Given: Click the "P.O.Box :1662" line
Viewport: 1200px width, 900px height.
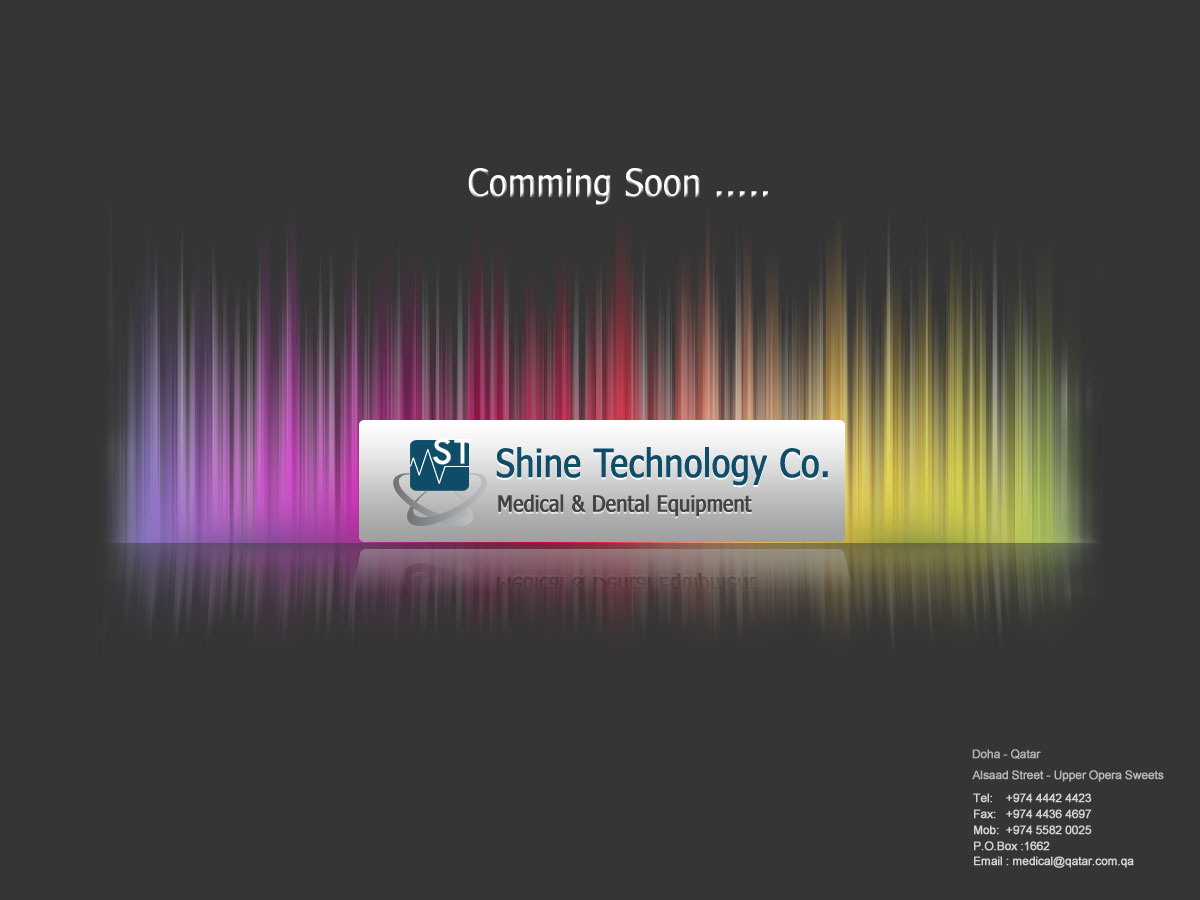Looking at the screenshot, I should pos(1011,846).
